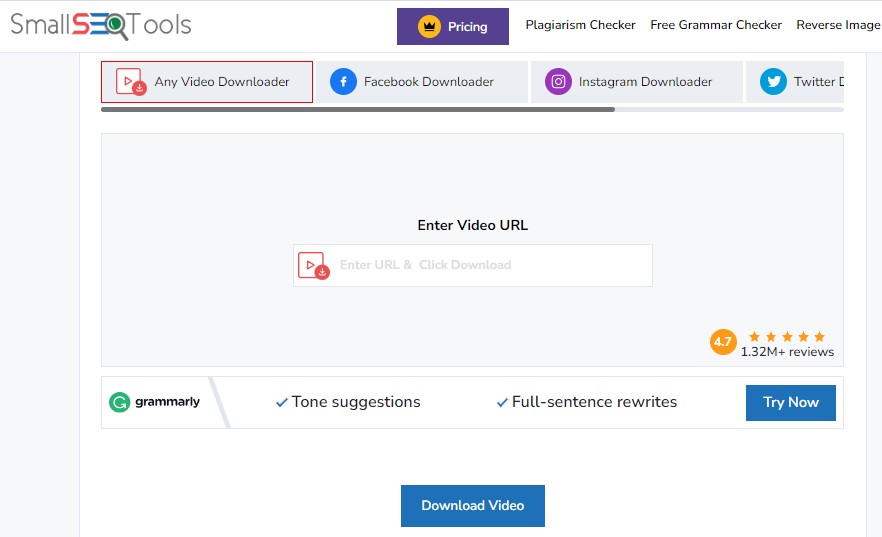Click the crown icon in Pricing button

429,26
